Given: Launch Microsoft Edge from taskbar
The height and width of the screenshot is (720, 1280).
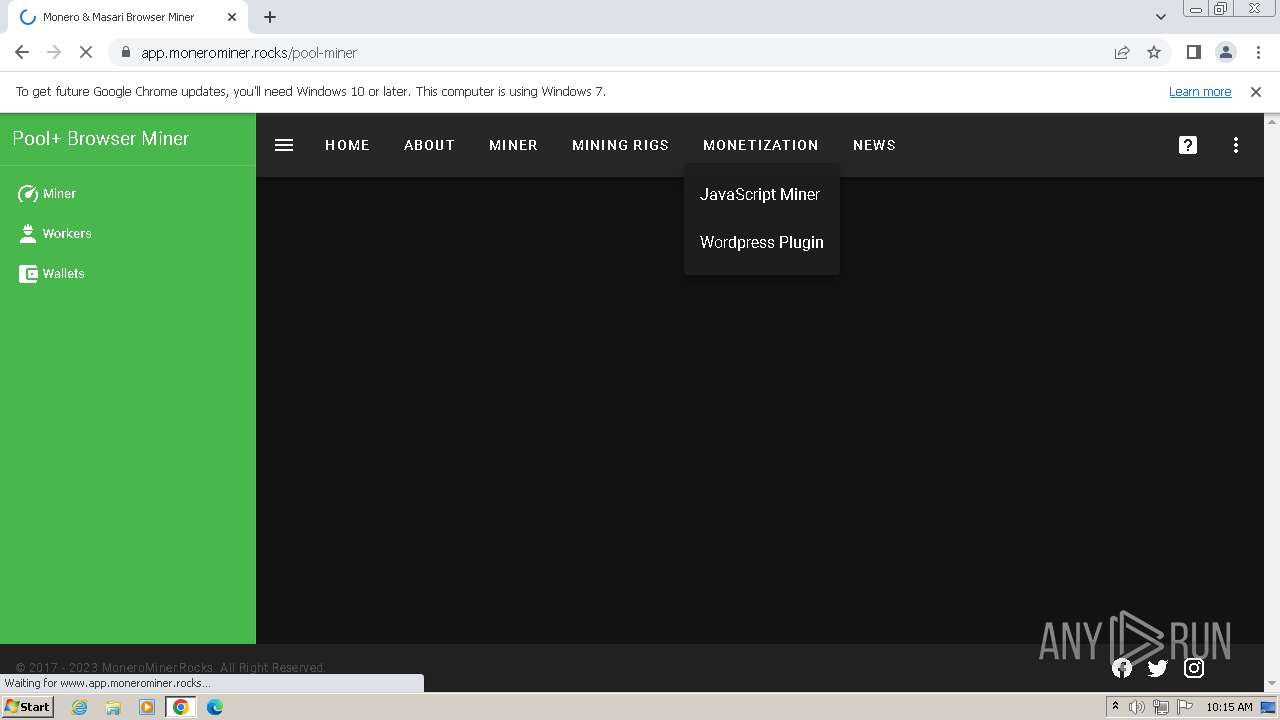Looking at the screenshot, I should (215, 707).
